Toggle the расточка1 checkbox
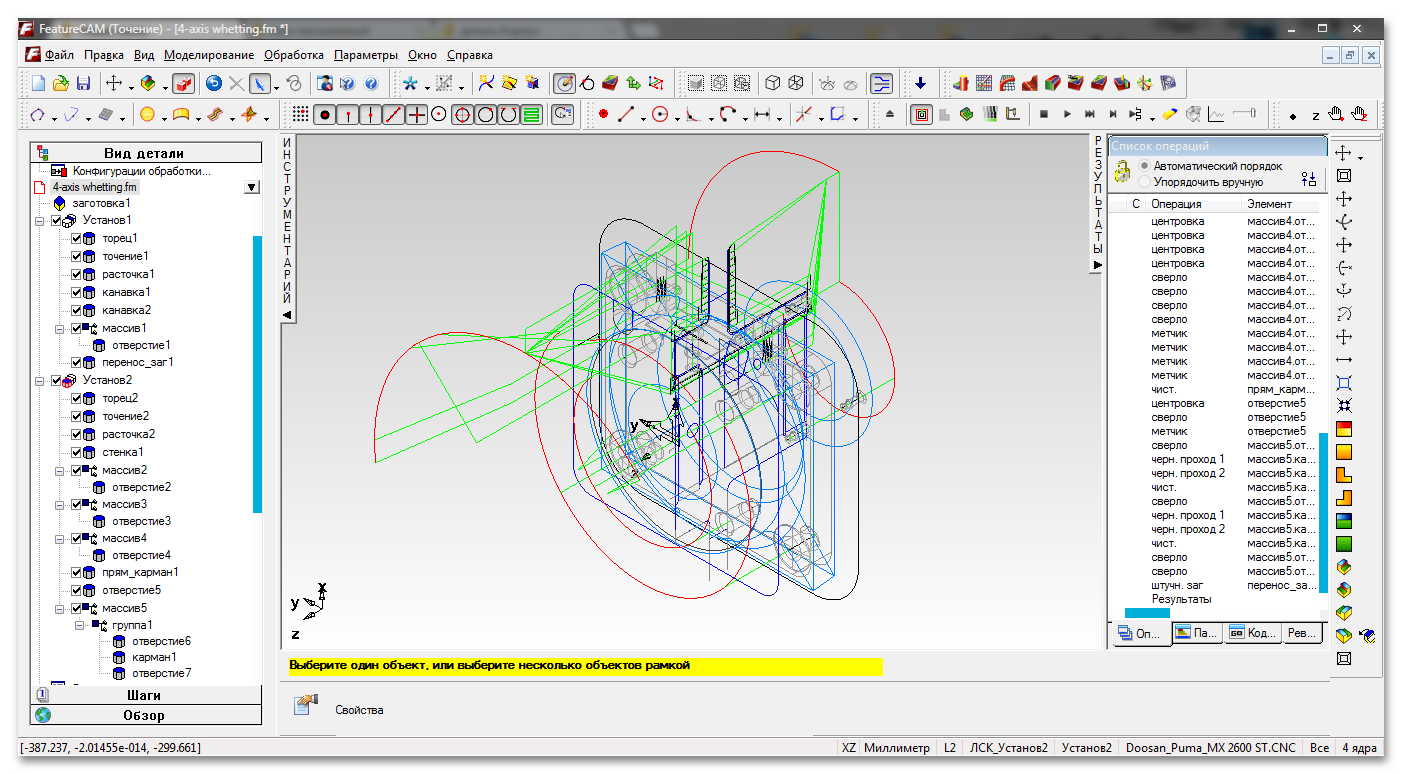The image size is (1402, 774). point(77,274)
